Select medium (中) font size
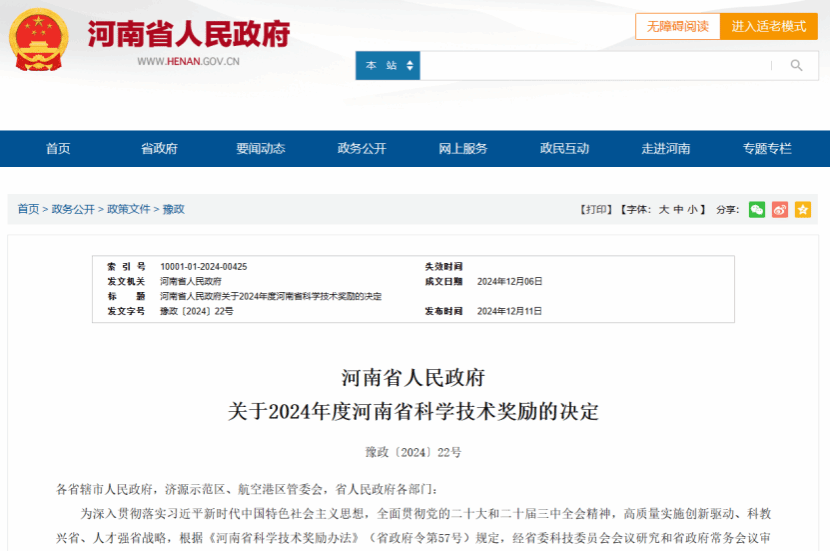The image size is (830, 551). (x=678, y=210)
